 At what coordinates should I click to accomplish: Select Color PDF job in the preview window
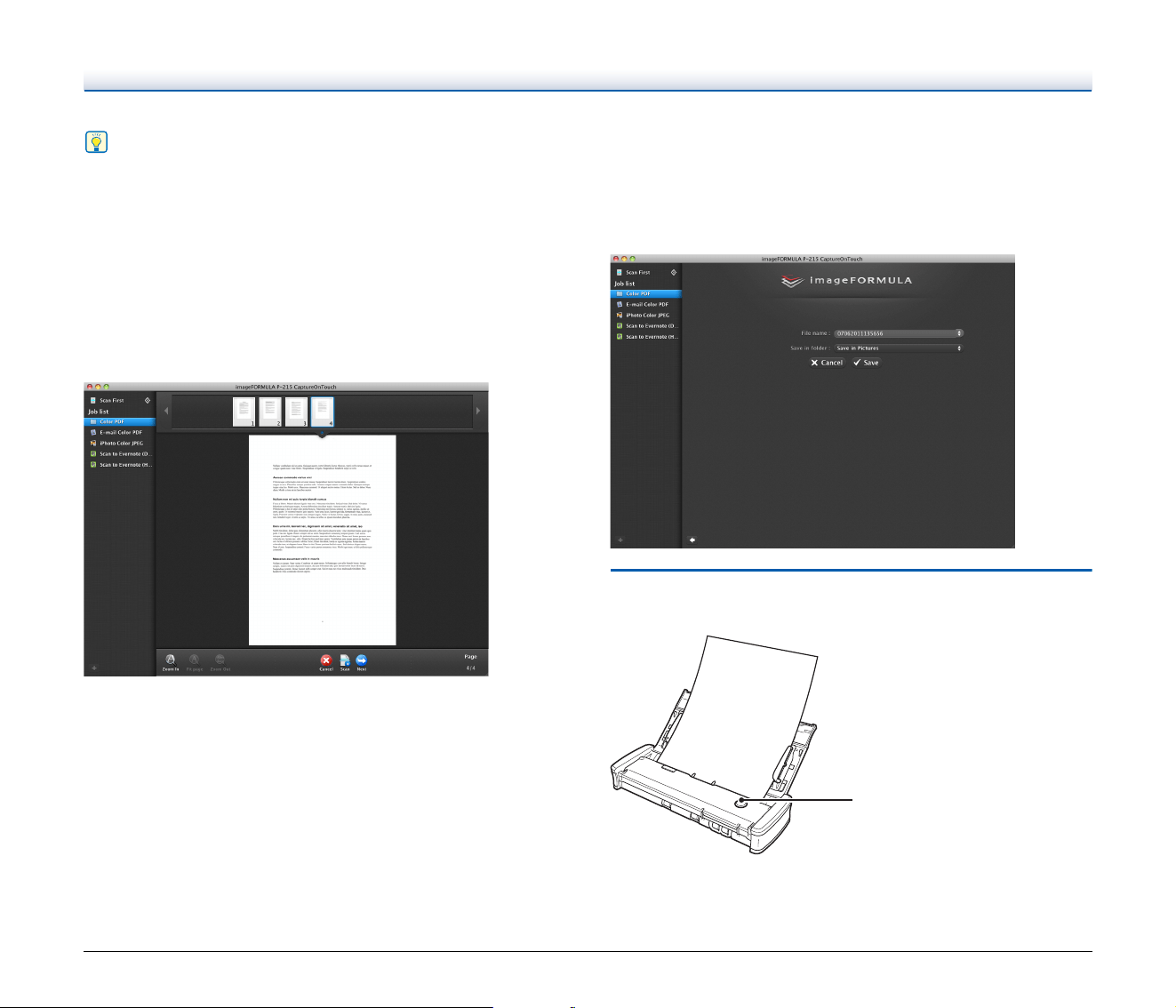[120, 421]
